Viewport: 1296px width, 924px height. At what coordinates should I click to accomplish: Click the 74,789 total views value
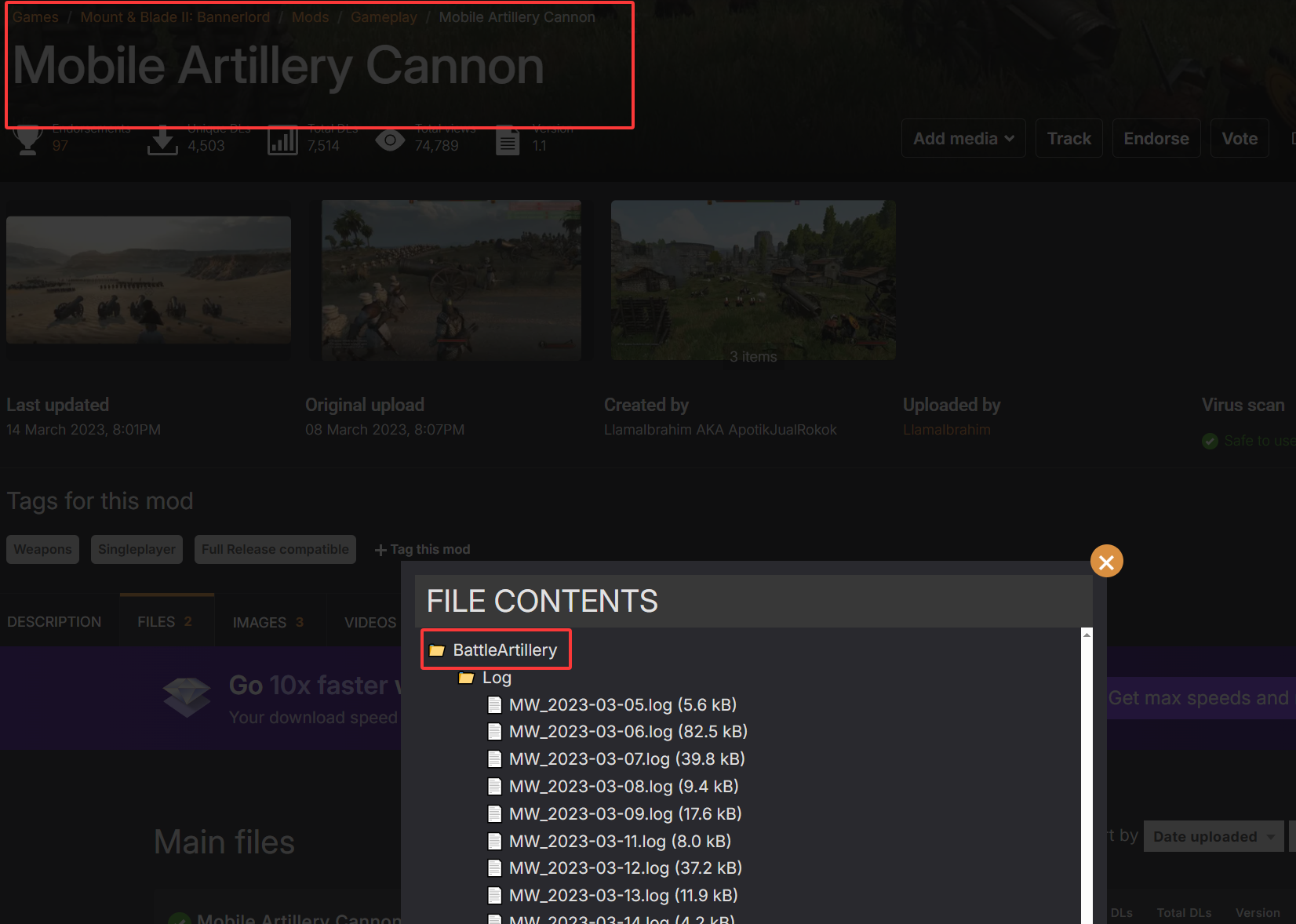[436, 146]
